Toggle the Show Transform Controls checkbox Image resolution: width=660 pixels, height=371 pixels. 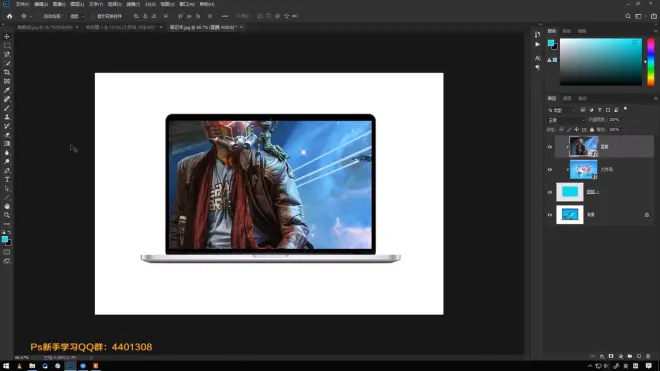click(x=93, y=16)
